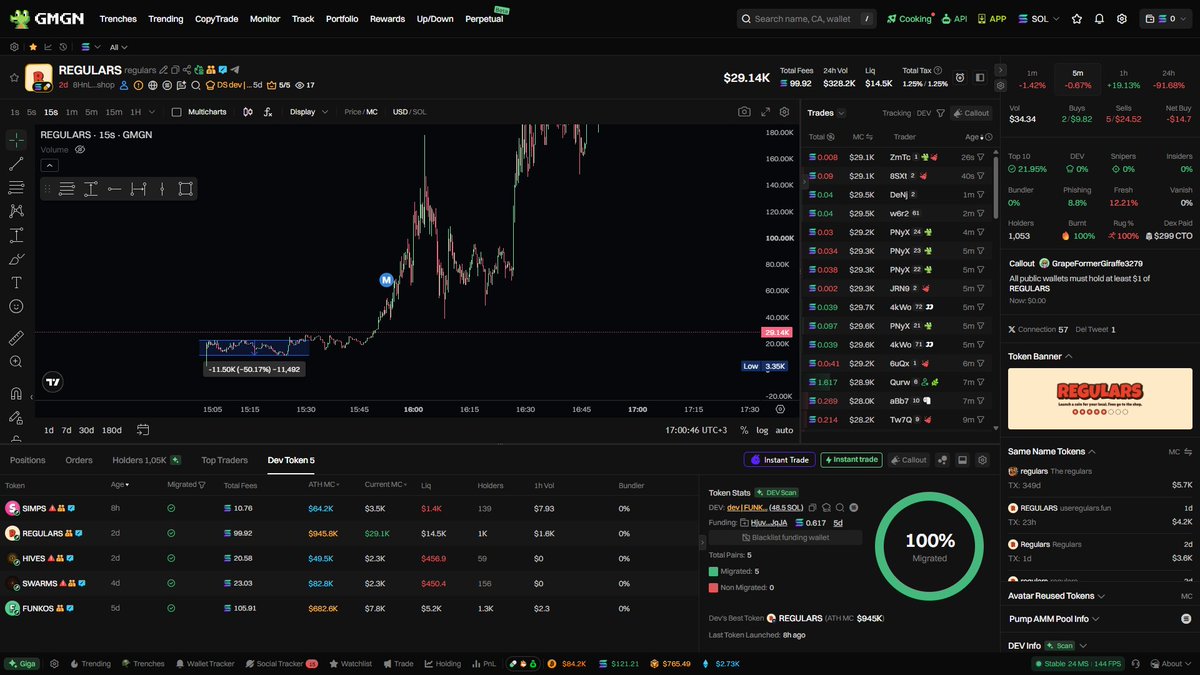The image size is (1200, 675).
Task: Change candle chart type icon
Action: [247, 112]
